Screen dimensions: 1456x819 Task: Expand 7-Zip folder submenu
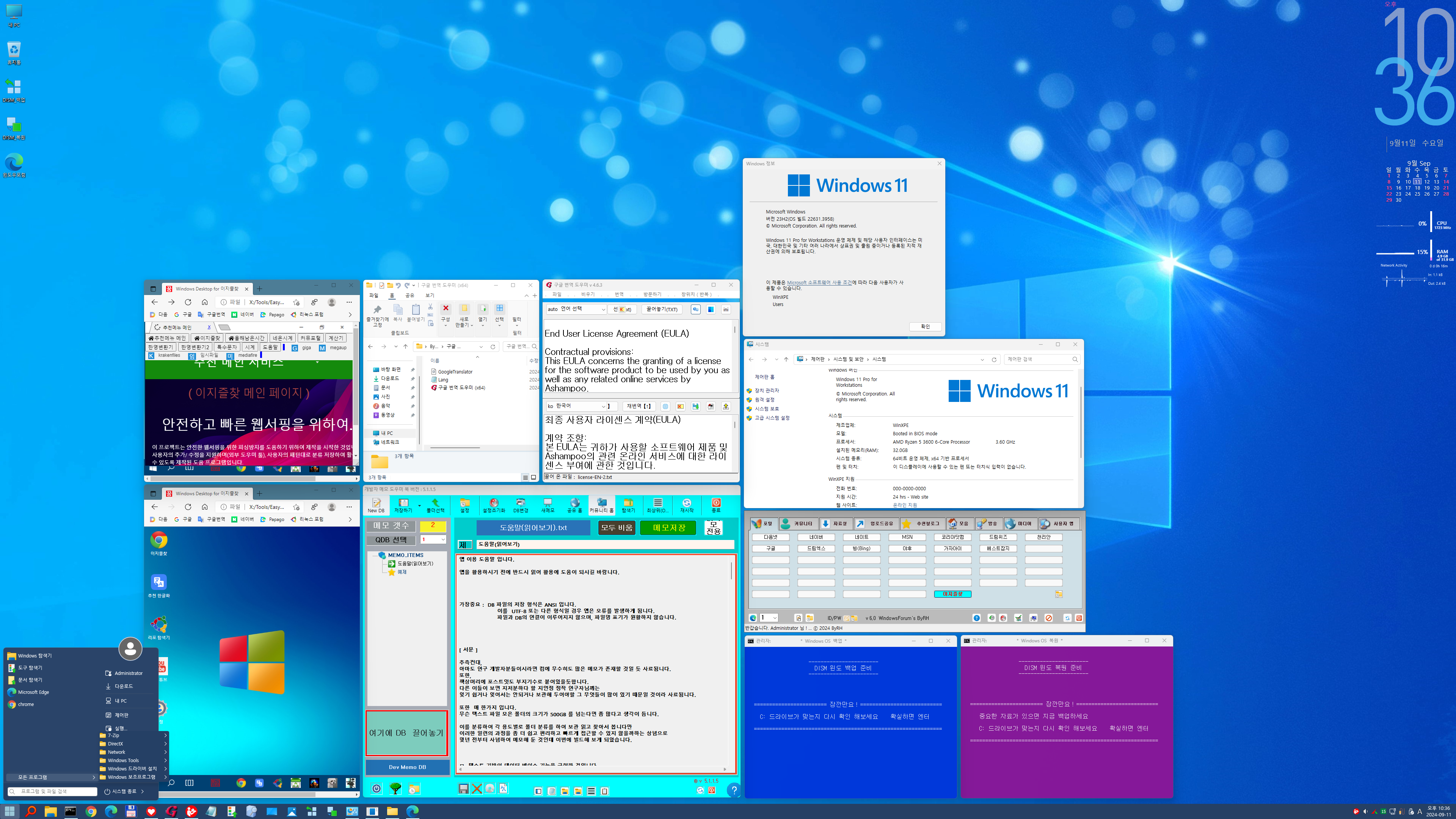point(134,735)
